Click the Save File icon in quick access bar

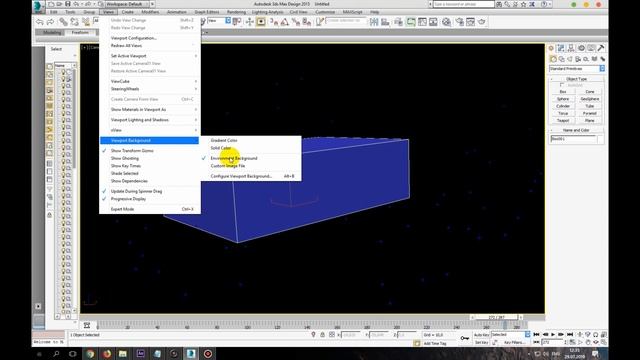click(68, 4)
